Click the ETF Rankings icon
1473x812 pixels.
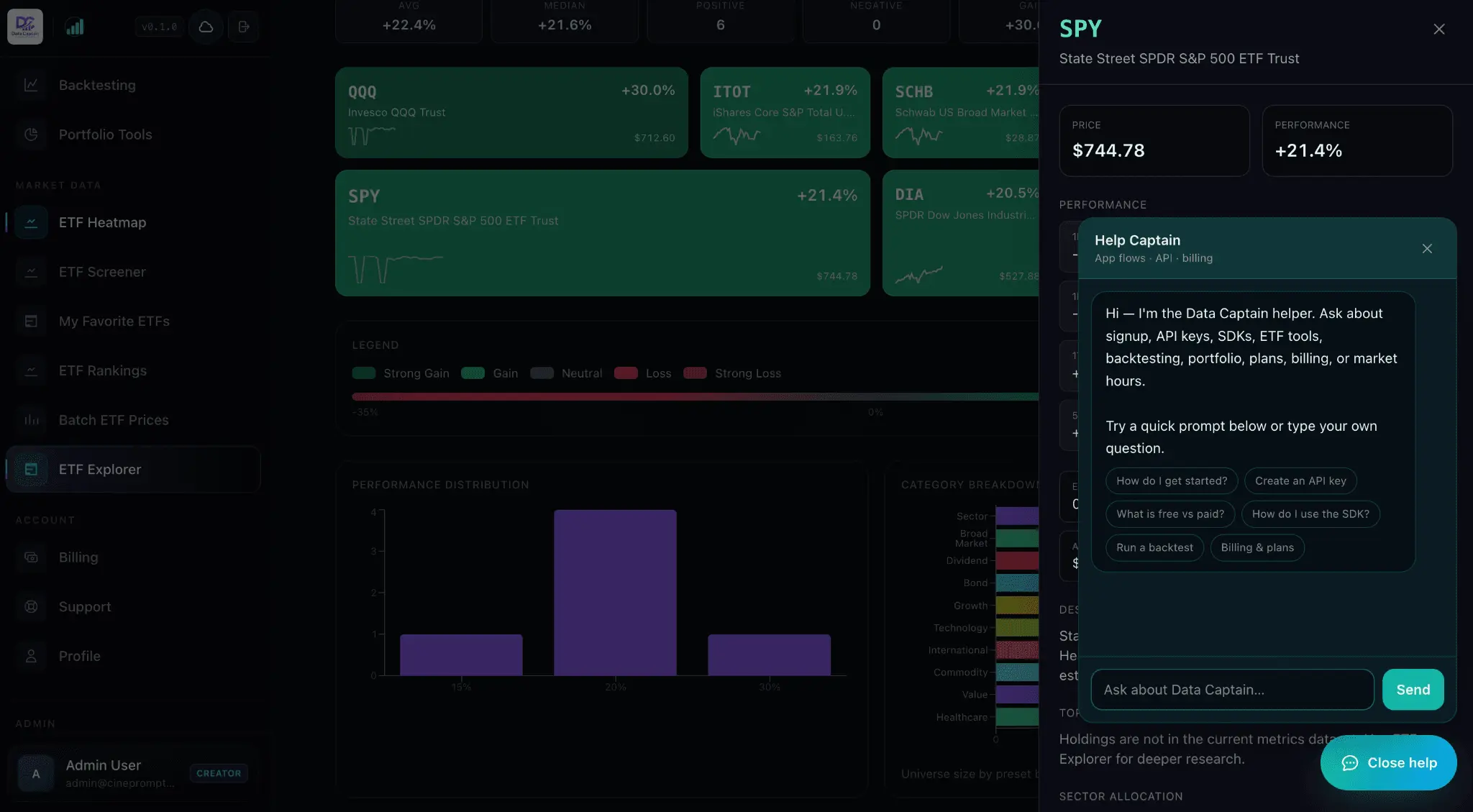coord(31,371)
